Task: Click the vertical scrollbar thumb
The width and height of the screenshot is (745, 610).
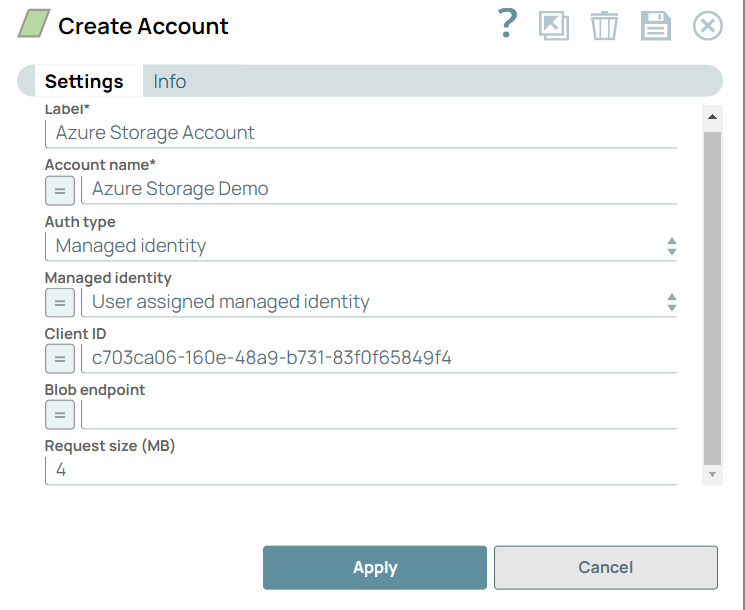Action: (x=712, y=290)
